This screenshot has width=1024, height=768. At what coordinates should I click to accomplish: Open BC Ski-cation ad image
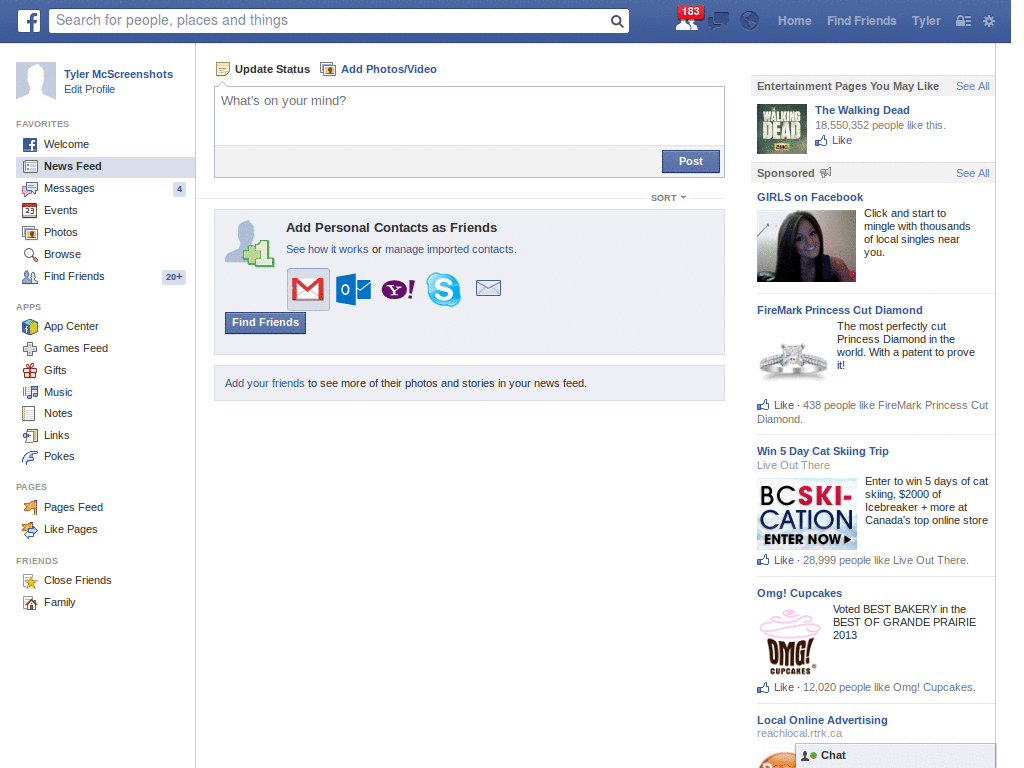[807, 513]
